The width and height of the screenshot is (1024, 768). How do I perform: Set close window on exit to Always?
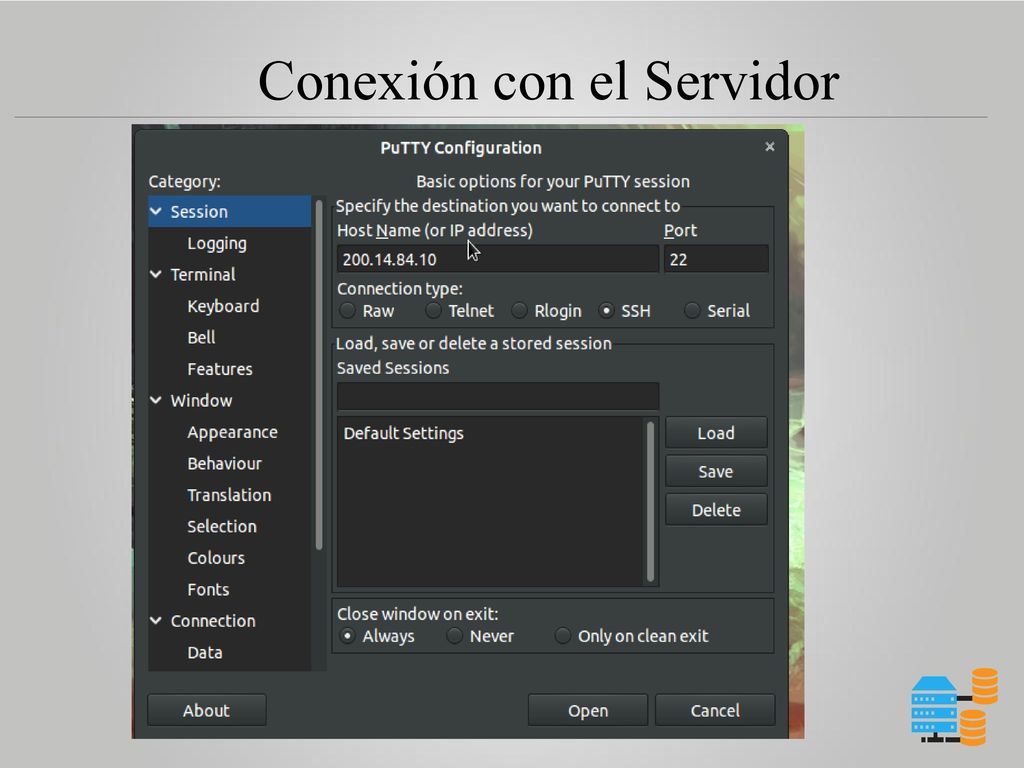347,635
